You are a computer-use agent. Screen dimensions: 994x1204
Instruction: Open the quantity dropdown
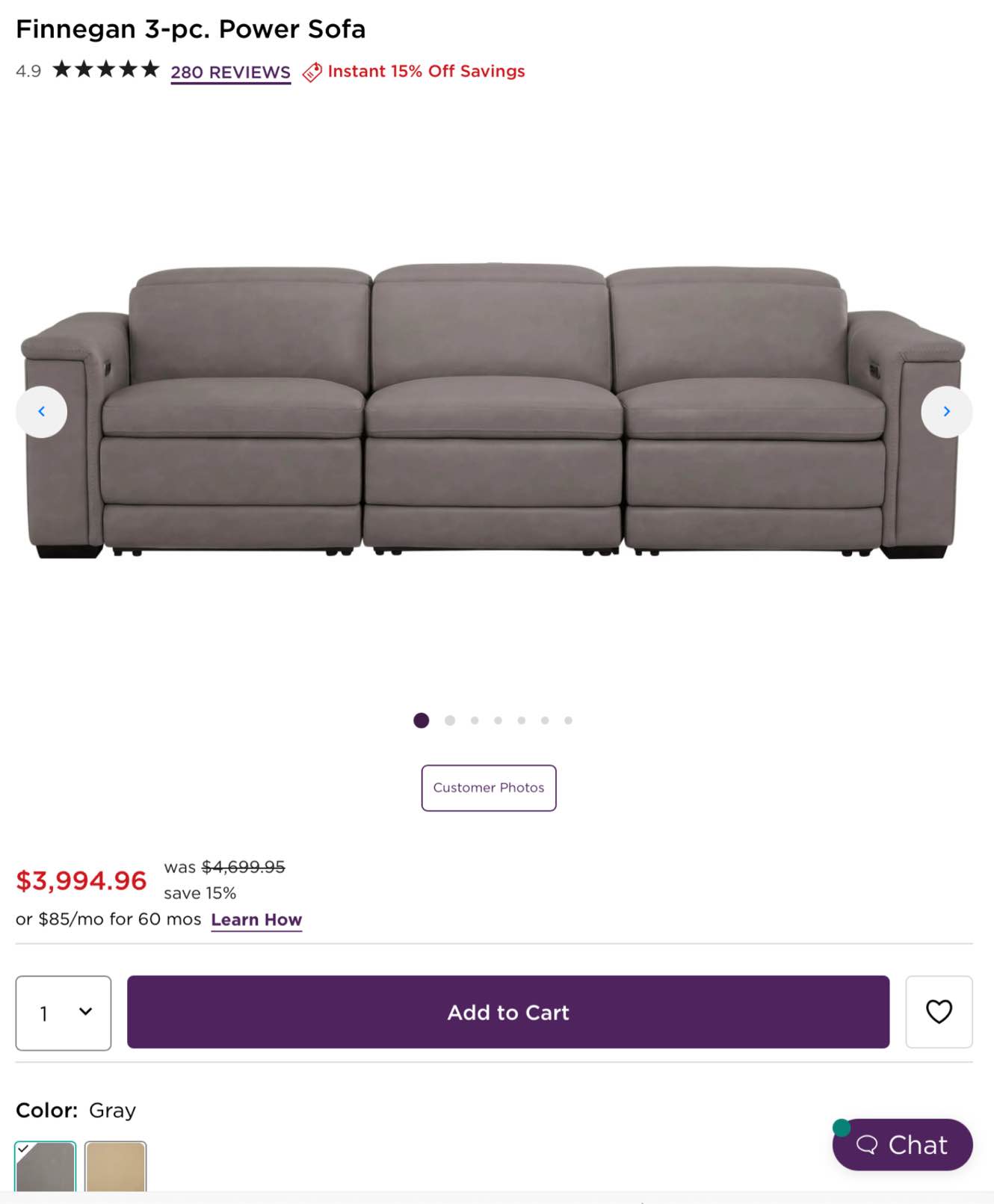pos(64,1013)
